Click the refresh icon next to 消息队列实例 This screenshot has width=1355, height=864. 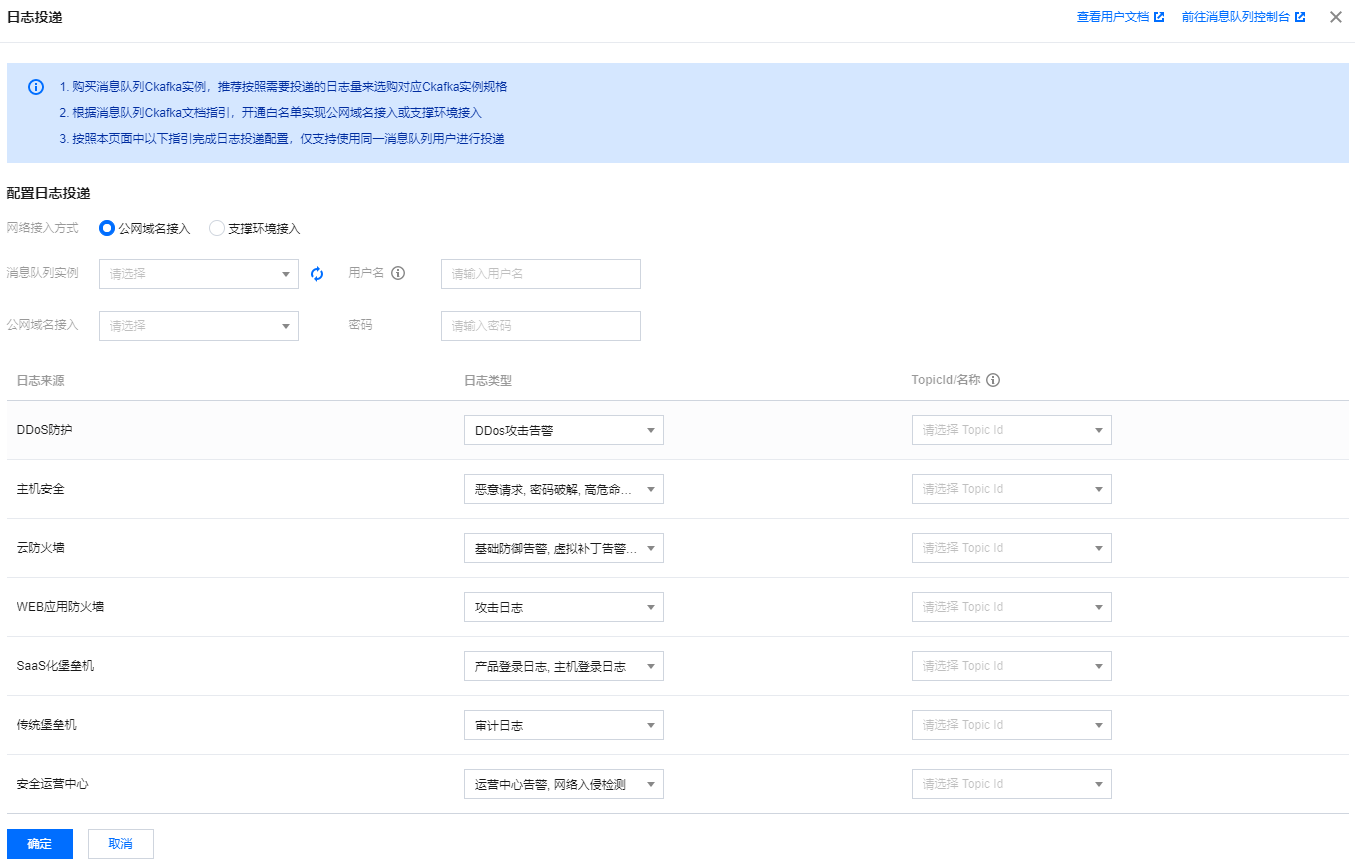(x=318, y=273)
